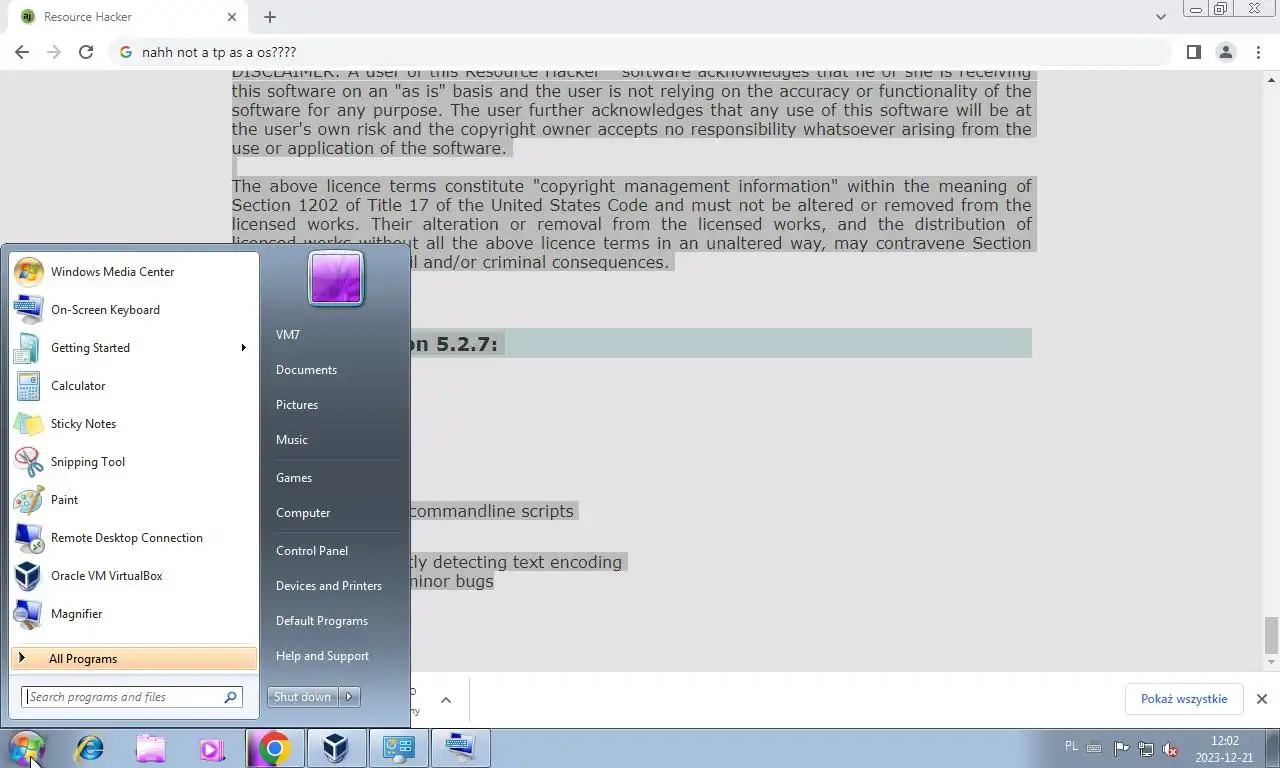Click the user account picture
Image resolution: width=1280 pixels, height=768 pixels.
(x=336, y=278)
